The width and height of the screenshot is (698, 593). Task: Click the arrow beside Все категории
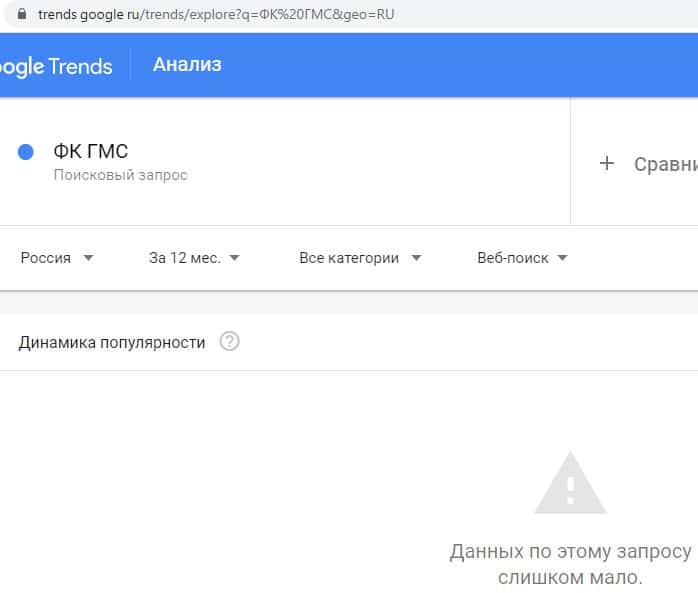(x=416, y=258)
